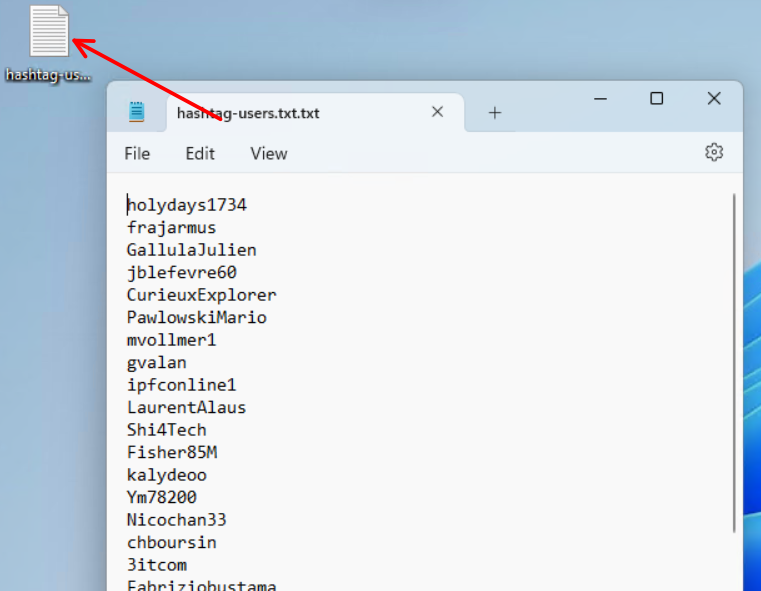Open the File menu
Screen dimensions: 761x591
[x=137, y=153]
